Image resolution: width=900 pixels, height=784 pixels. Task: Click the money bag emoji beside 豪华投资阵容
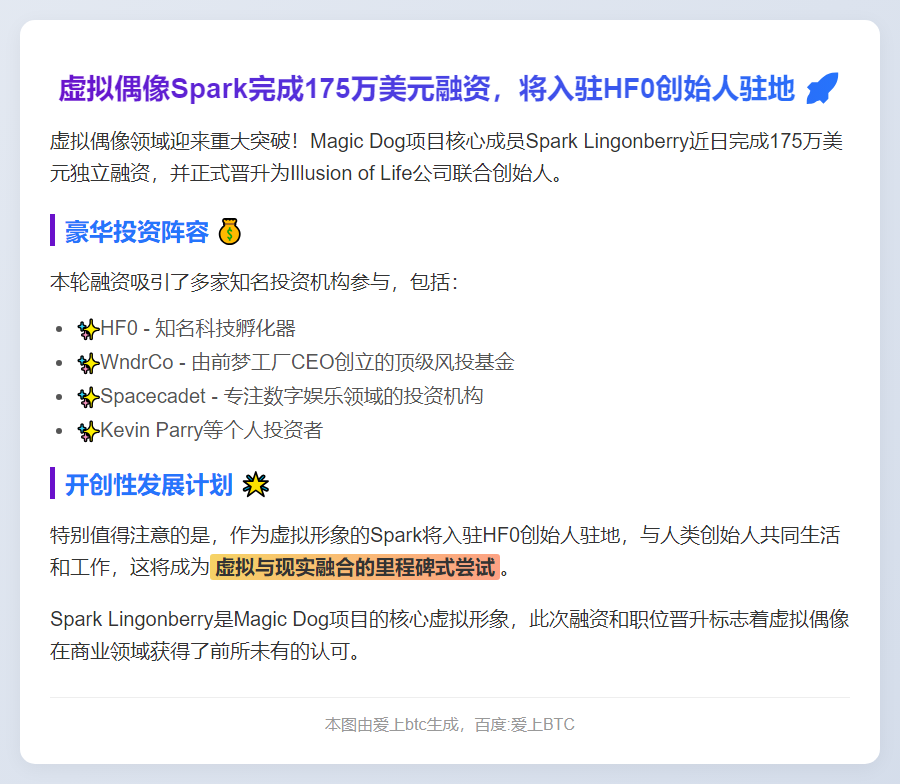click(x=230, y=232)
